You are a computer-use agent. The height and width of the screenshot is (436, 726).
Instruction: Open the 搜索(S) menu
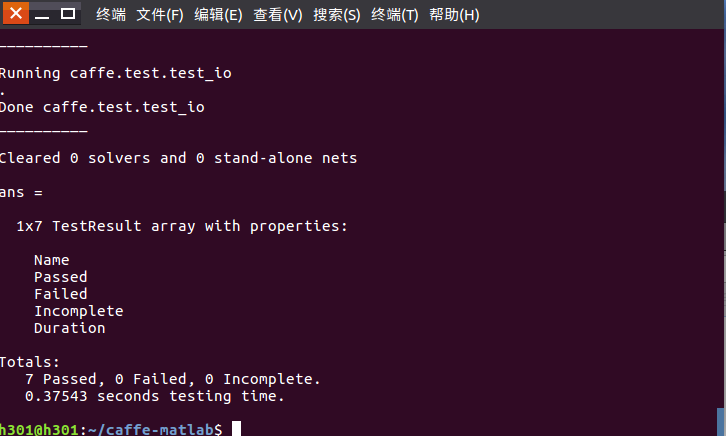(x=337, y=15)
